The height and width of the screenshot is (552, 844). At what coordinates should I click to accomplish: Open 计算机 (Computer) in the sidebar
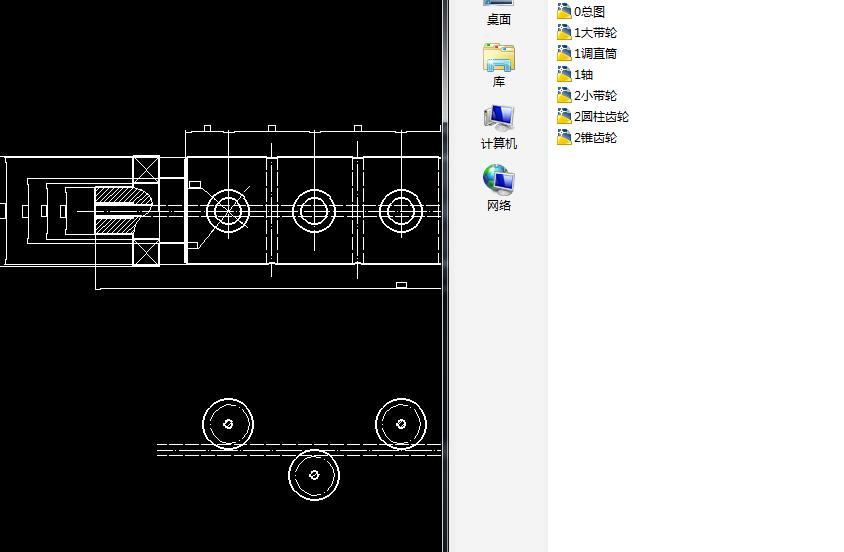tap(498, 127)
